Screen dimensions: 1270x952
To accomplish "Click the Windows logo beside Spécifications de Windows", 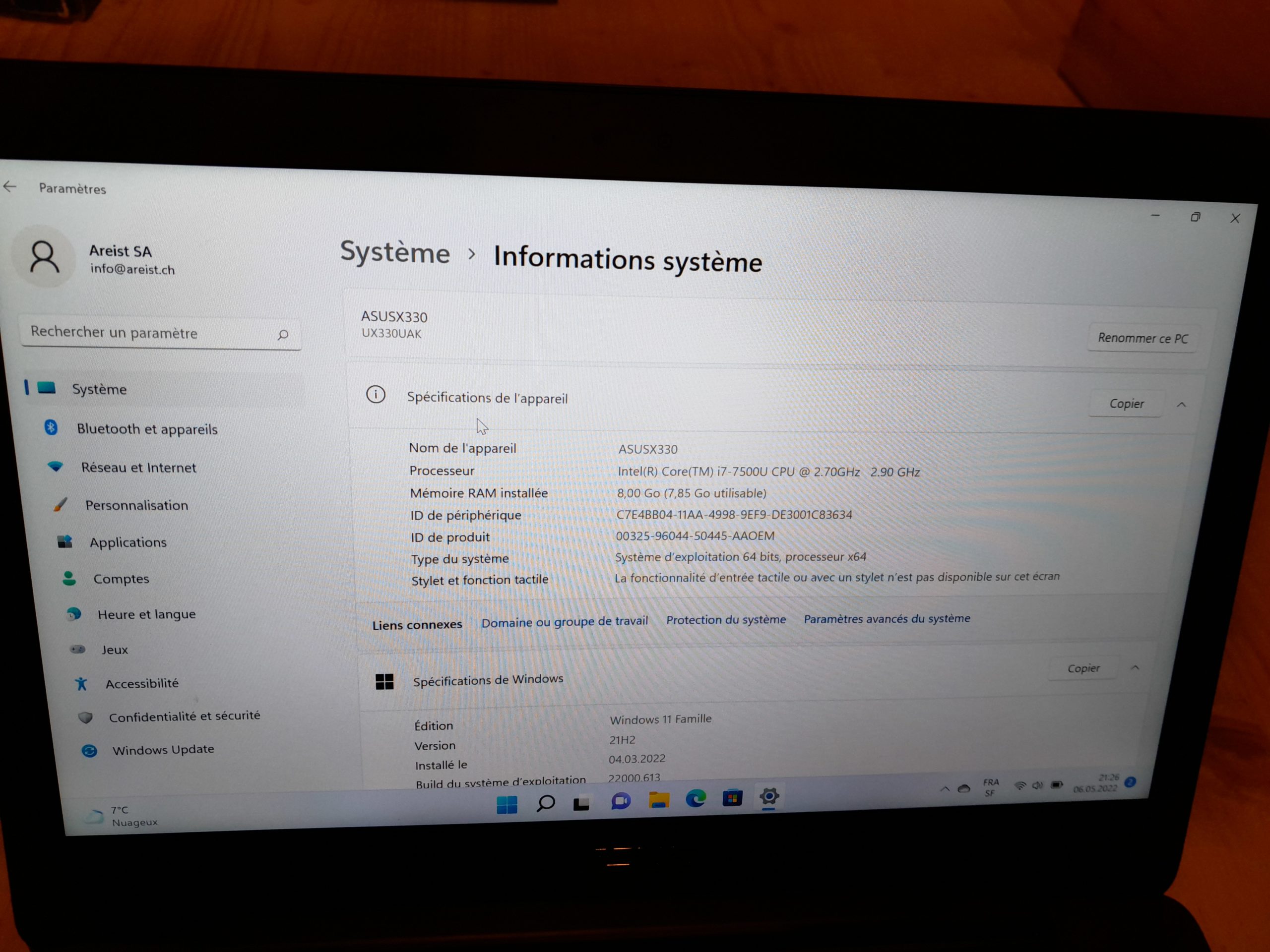I will click(x=384, y=681).
